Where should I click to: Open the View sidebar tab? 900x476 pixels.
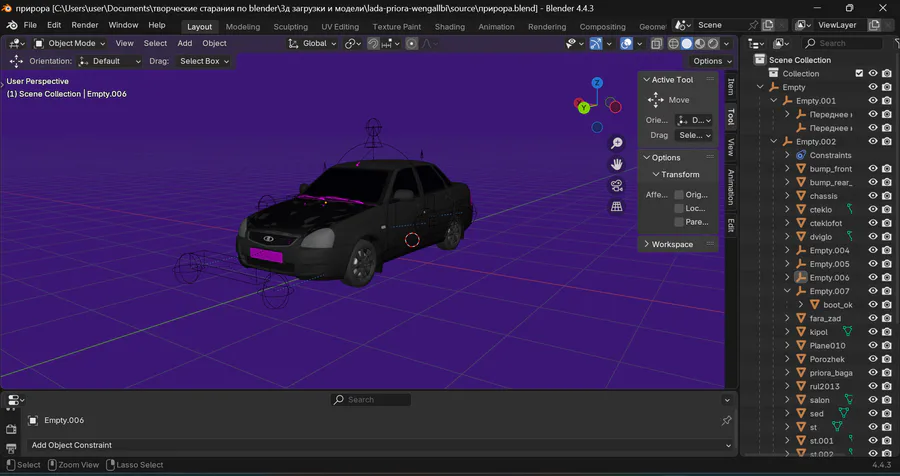click(731, 147)
